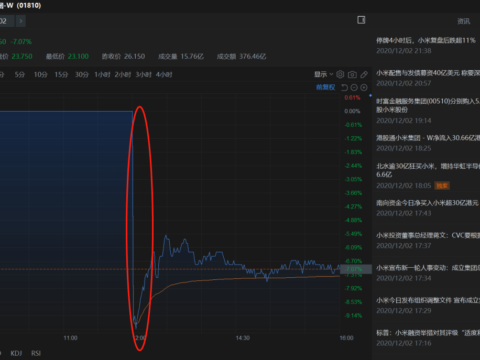Viewport: 480px width, 360px height.
Task: Click the 0.61% axis label
Action: [352, 98]
